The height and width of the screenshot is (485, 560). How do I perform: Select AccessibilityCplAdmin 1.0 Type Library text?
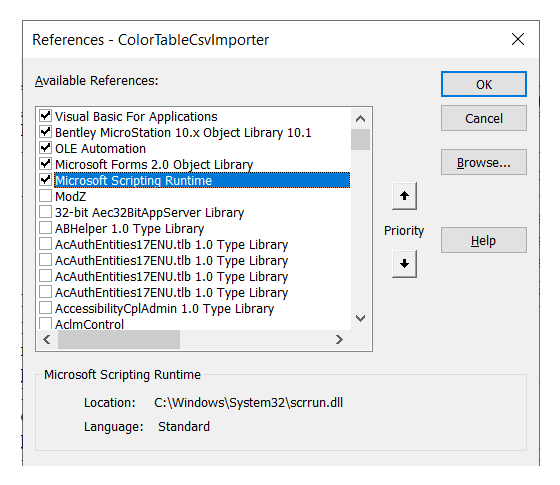(164, 309)
